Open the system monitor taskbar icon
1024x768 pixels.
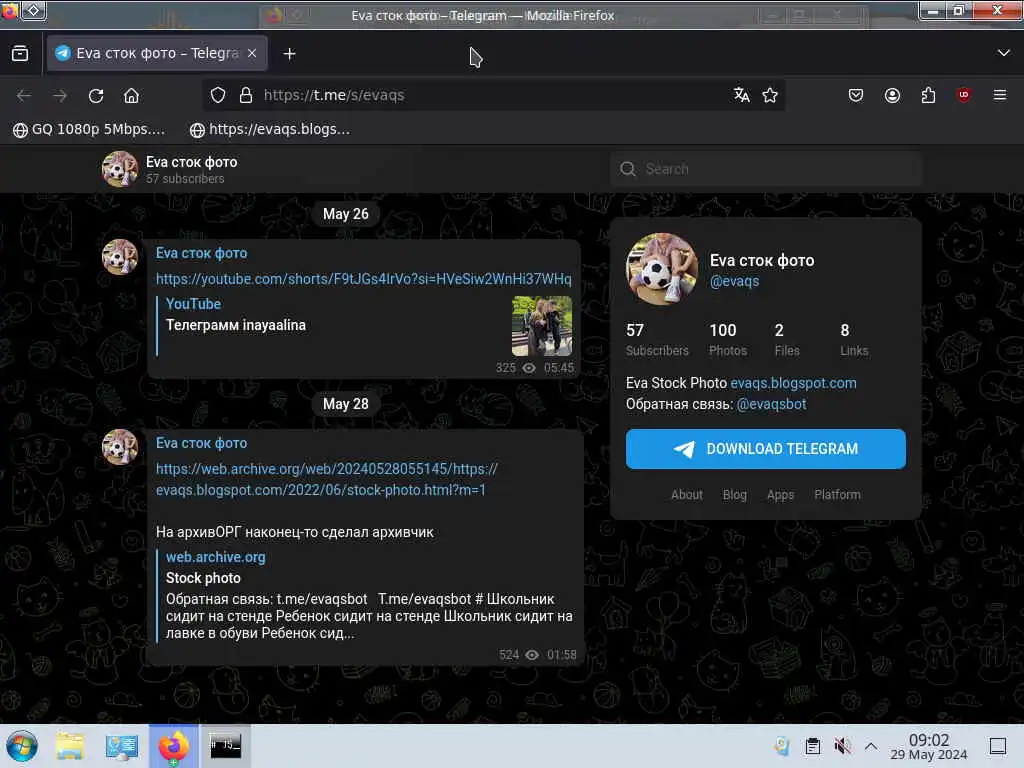point(121,746)
